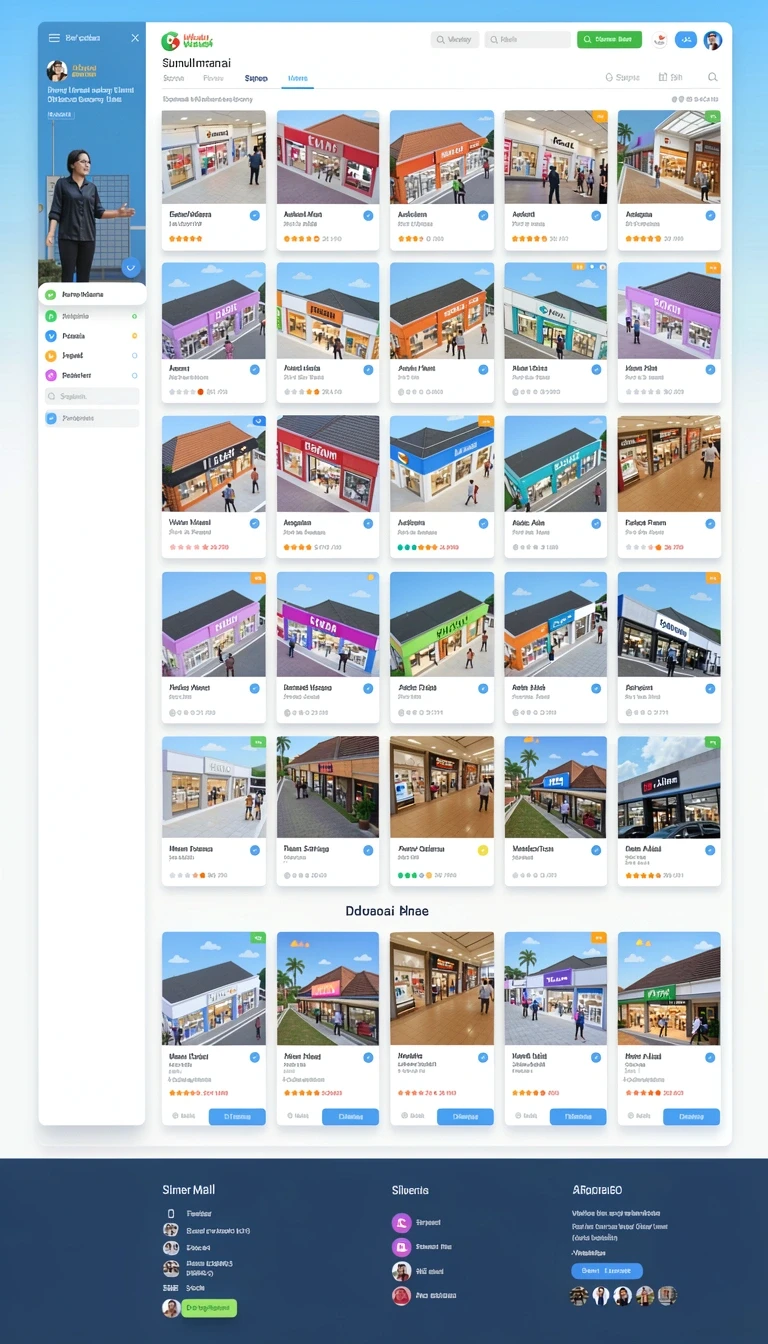Click the blue corner badge on the black storefront with the orange roof
Viewport: 768px width, 1344px height.
[x=259, y=422]
